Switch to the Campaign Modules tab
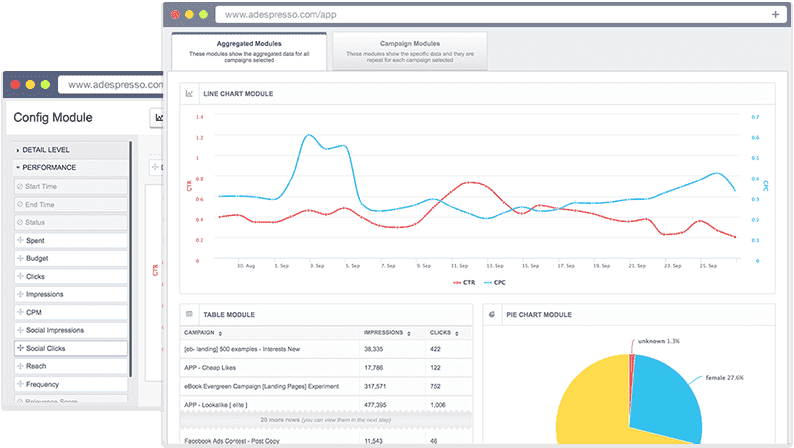794x448 pixels. (411, 51)
